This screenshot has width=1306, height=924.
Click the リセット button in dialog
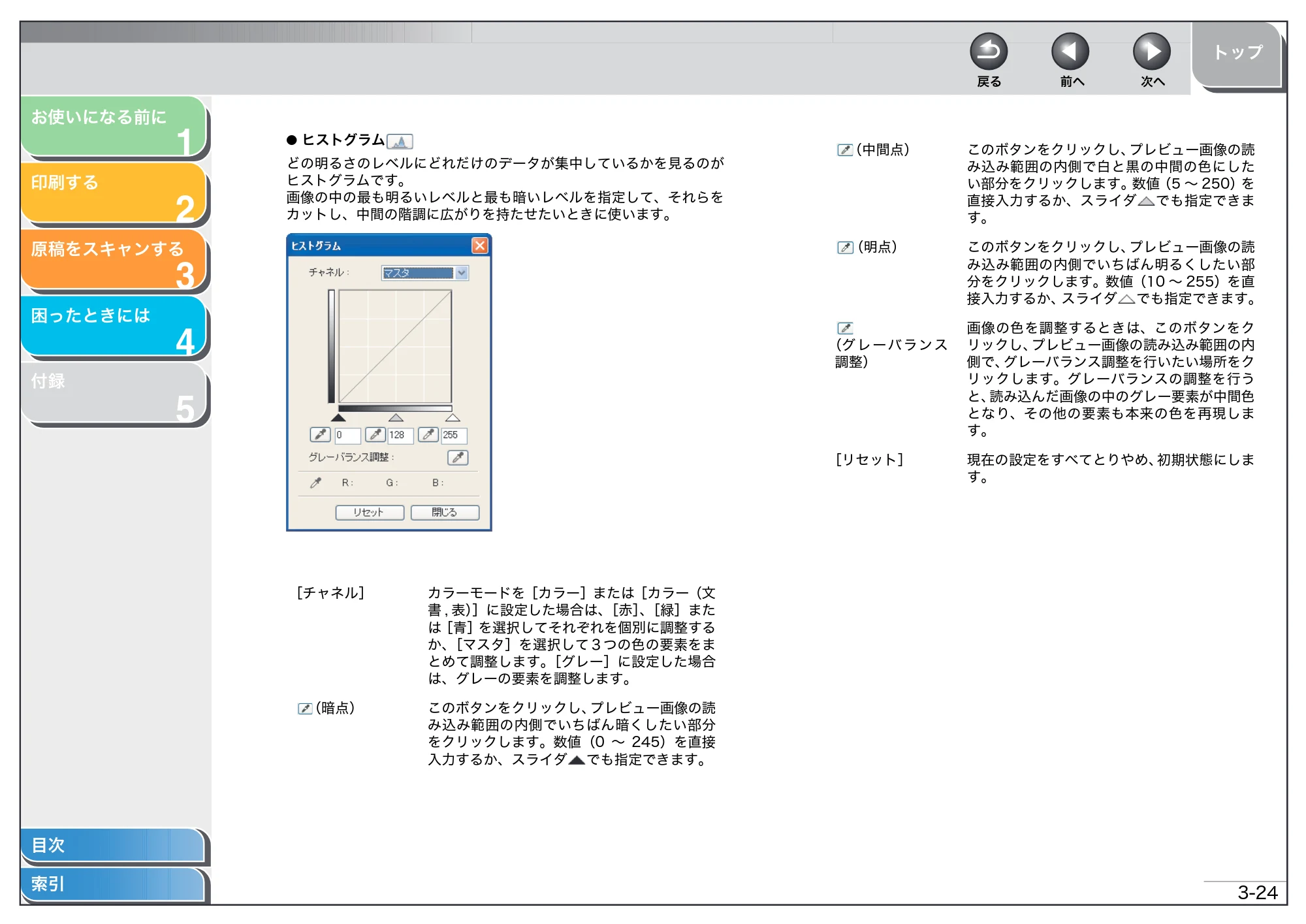370,513
